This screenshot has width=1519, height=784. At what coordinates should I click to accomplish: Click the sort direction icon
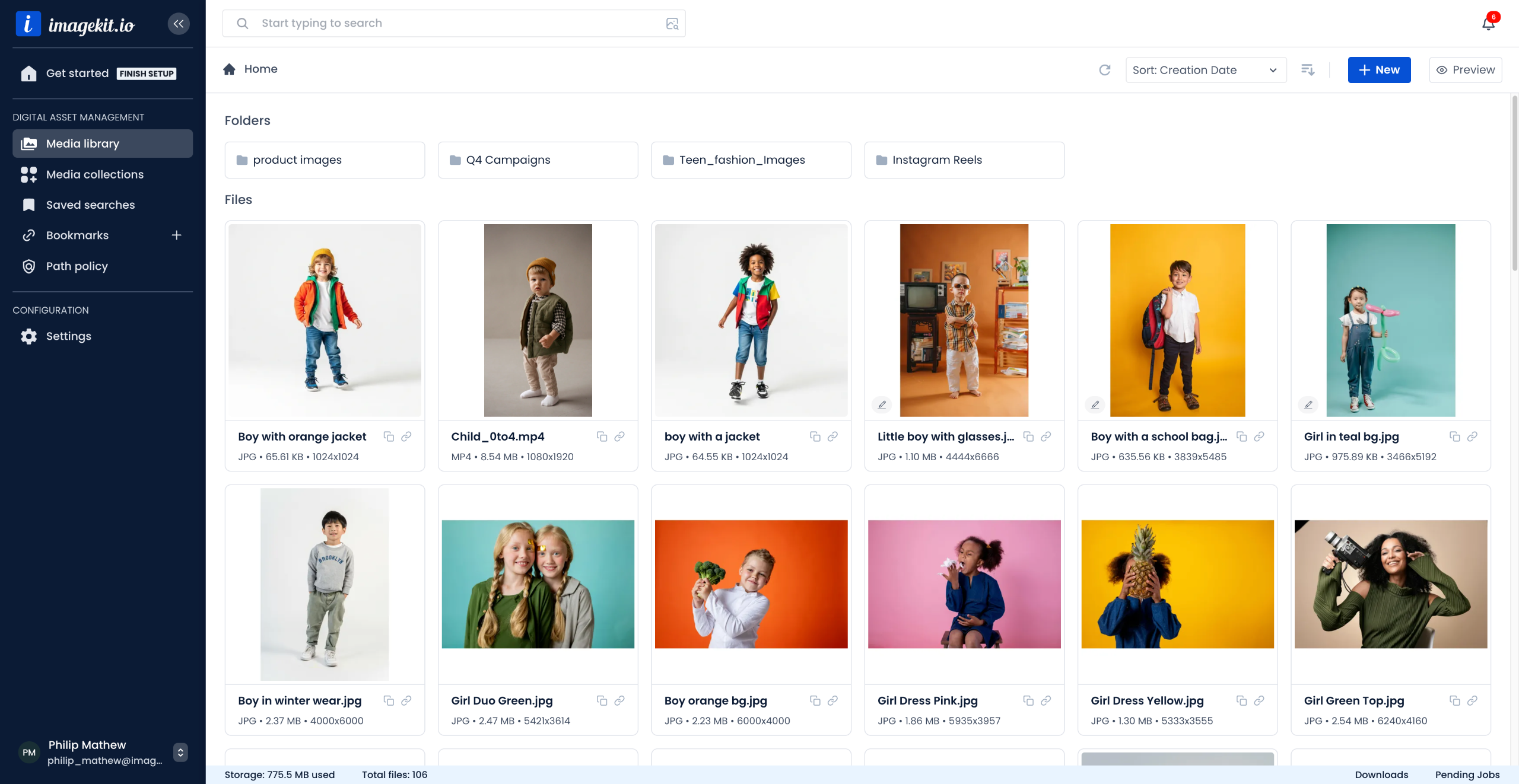click(x=1308, y=70)
